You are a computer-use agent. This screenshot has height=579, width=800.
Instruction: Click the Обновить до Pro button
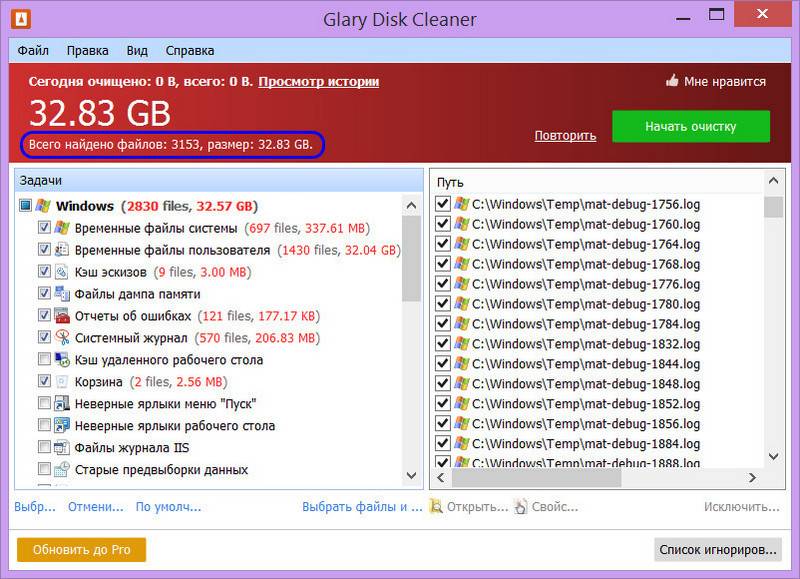pyautogui.click(x=81, y=550)
